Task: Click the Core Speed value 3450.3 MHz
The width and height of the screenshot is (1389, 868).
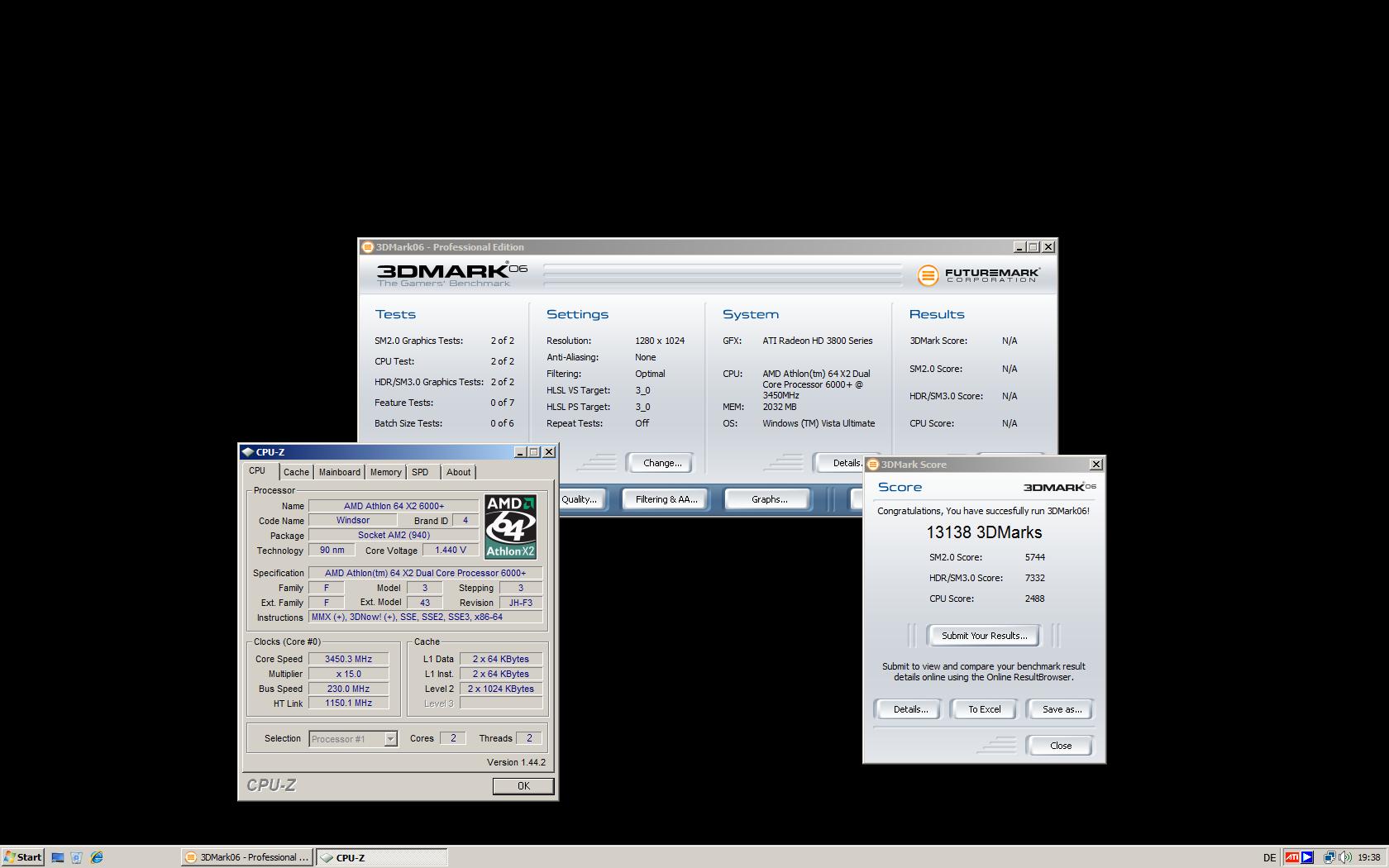Action: (x=348, y=659)
